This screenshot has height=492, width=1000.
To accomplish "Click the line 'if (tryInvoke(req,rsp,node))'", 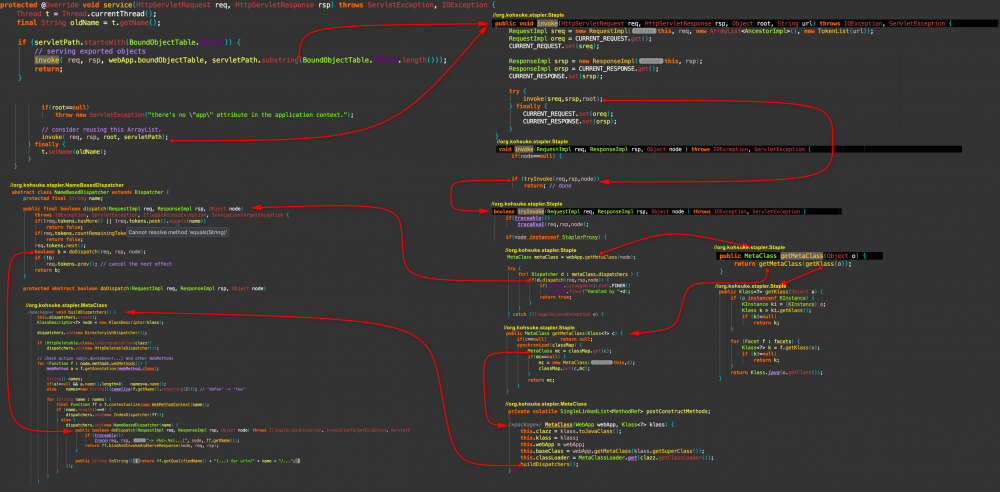I will point(555,179).
